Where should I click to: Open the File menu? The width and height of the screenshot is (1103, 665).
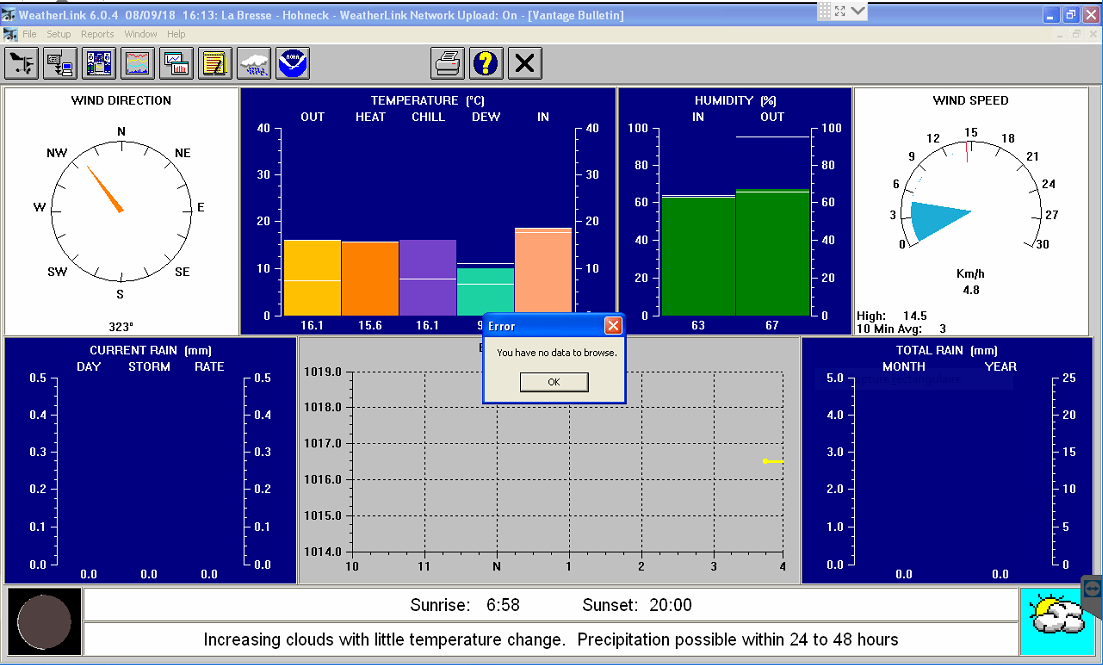click(x=30, y=34)
